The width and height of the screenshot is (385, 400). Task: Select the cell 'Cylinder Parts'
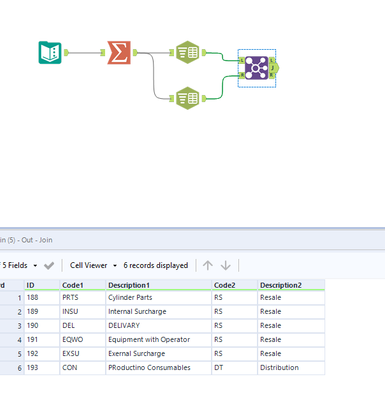tap(158, 297)
